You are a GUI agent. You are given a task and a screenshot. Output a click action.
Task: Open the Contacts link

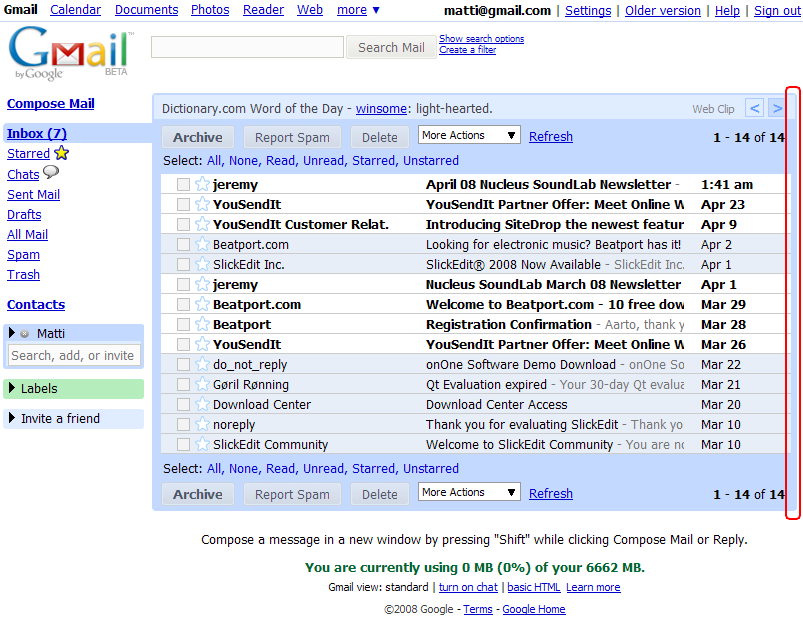tap(36, 305)
